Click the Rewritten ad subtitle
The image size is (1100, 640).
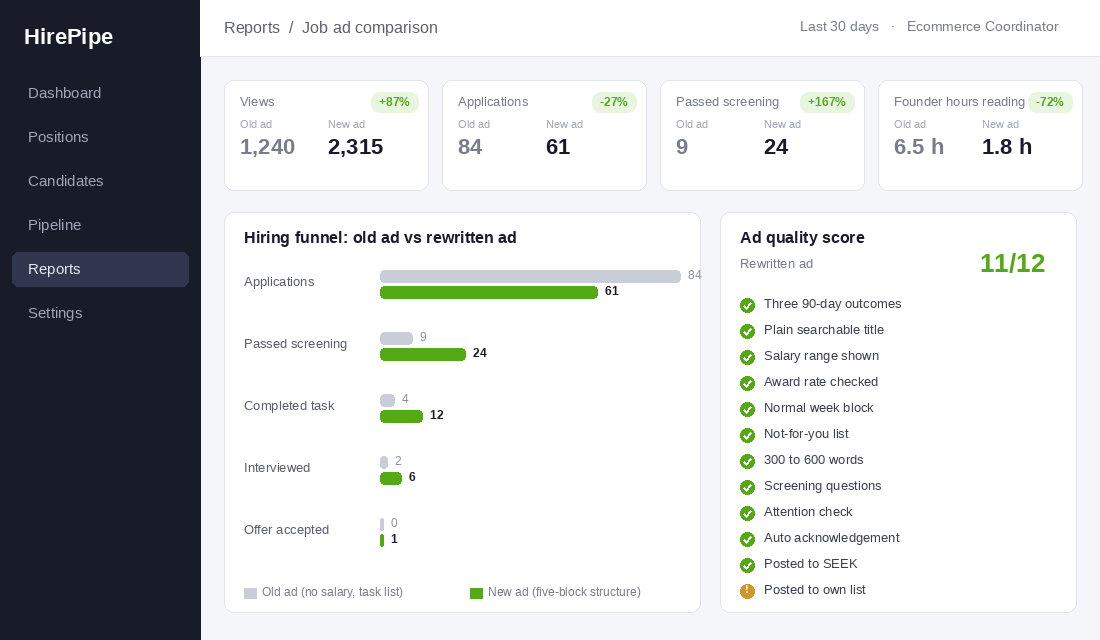777,264
